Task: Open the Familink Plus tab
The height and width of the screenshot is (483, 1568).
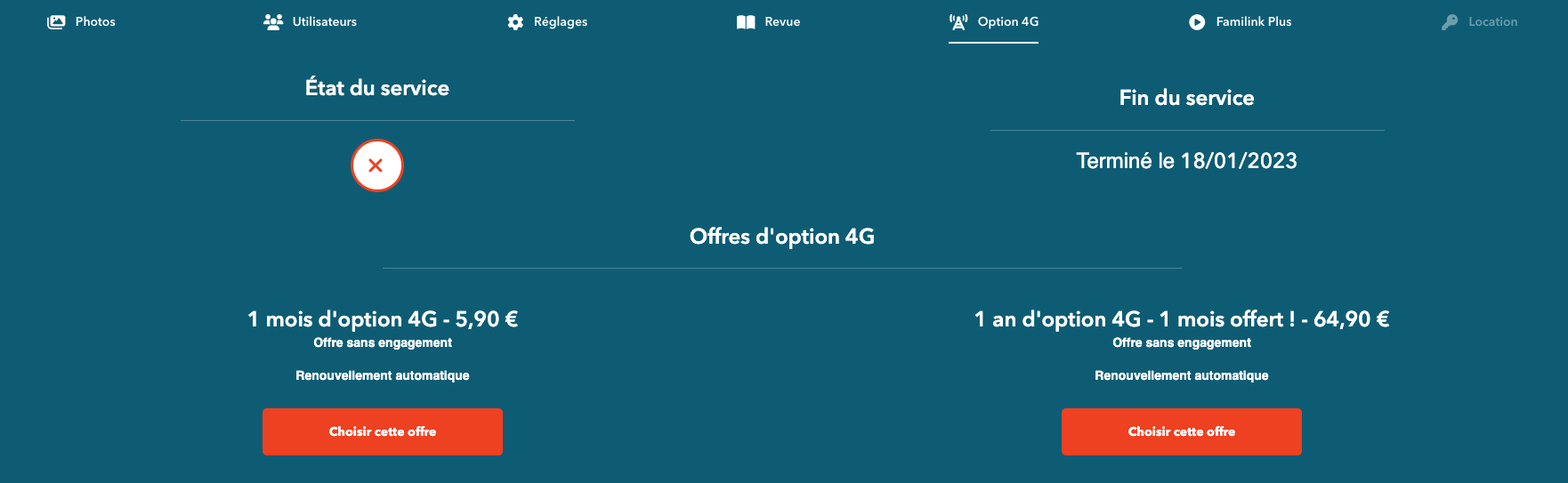Action: [x=1254, y=21]
